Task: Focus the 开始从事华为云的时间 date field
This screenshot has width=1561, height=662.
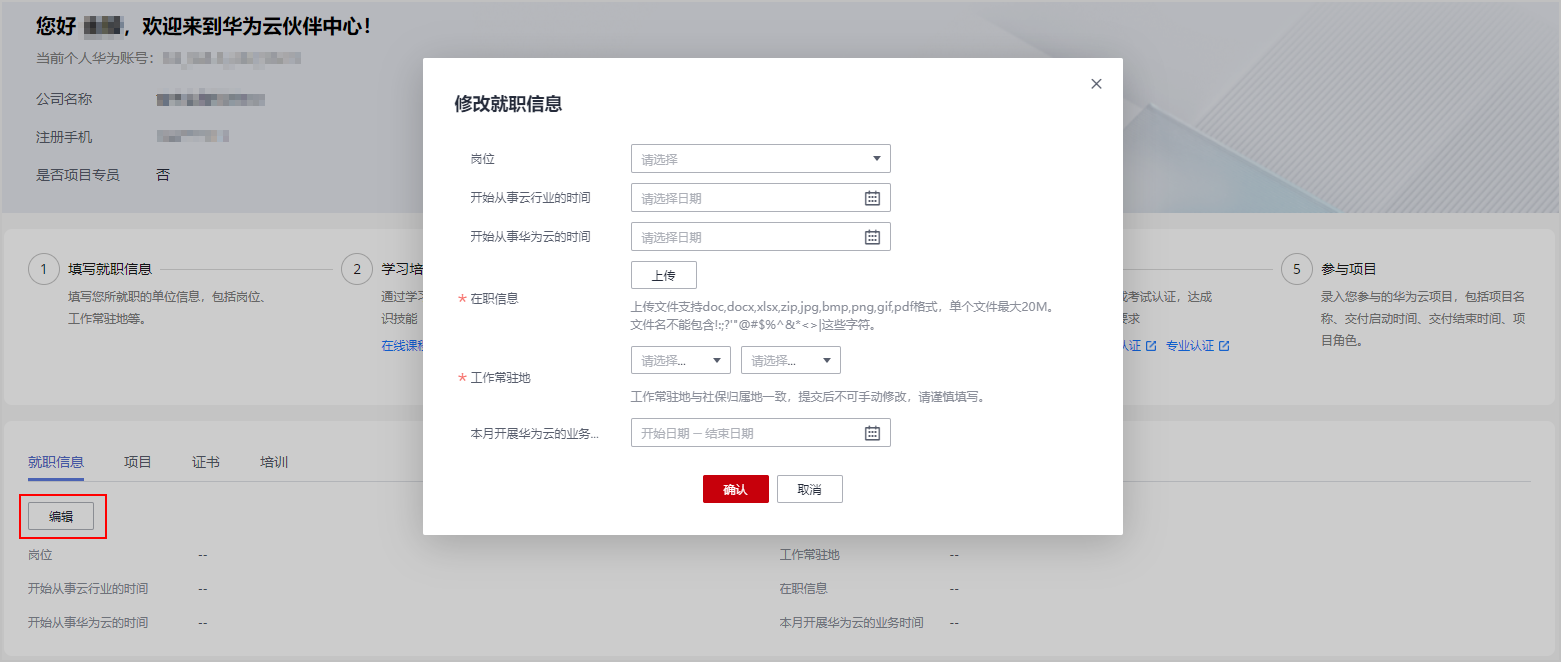Action: (x=760, y=237)
